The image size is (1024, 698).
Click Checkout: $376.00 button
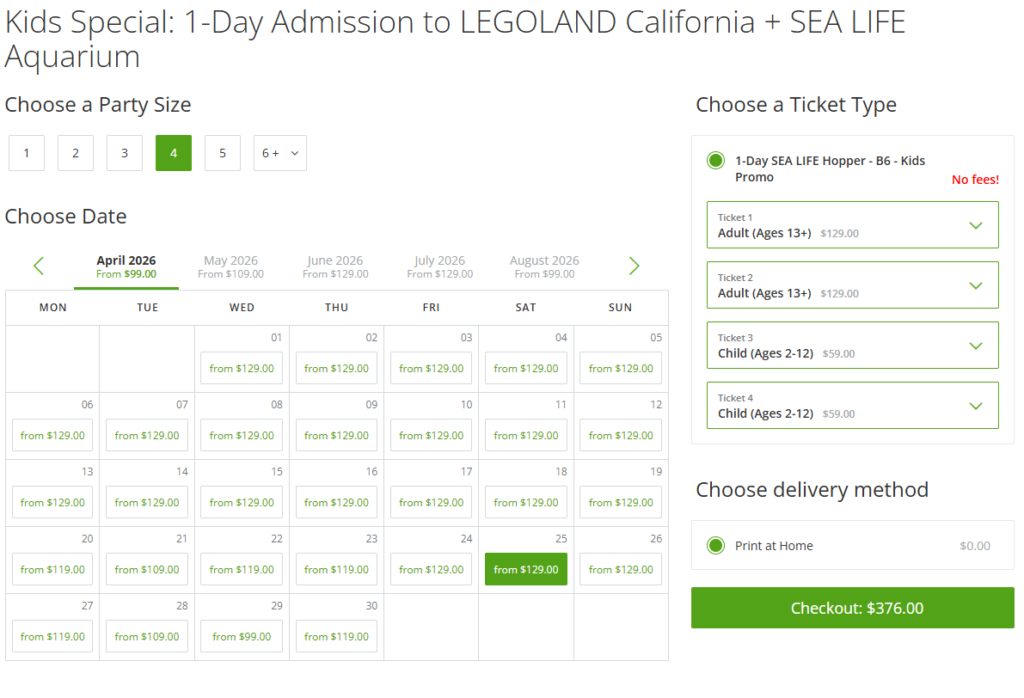point(852,608)
